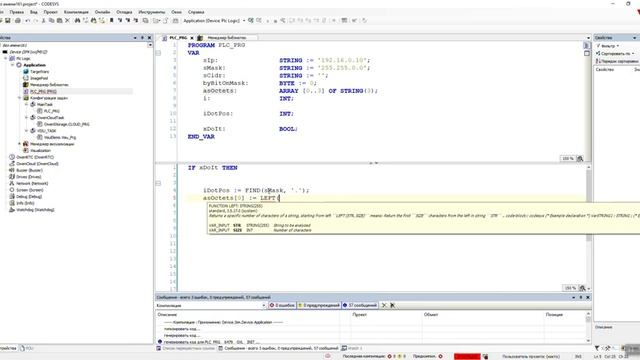Image resolution: width=640 pixels, height=360 pixels.
Task: Click the Network node icon
Action: [x=12, y=183]
